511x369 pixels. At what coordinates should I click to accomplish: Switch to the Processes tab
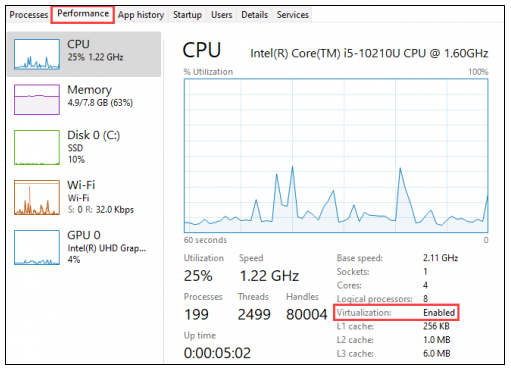pos(29,15)
